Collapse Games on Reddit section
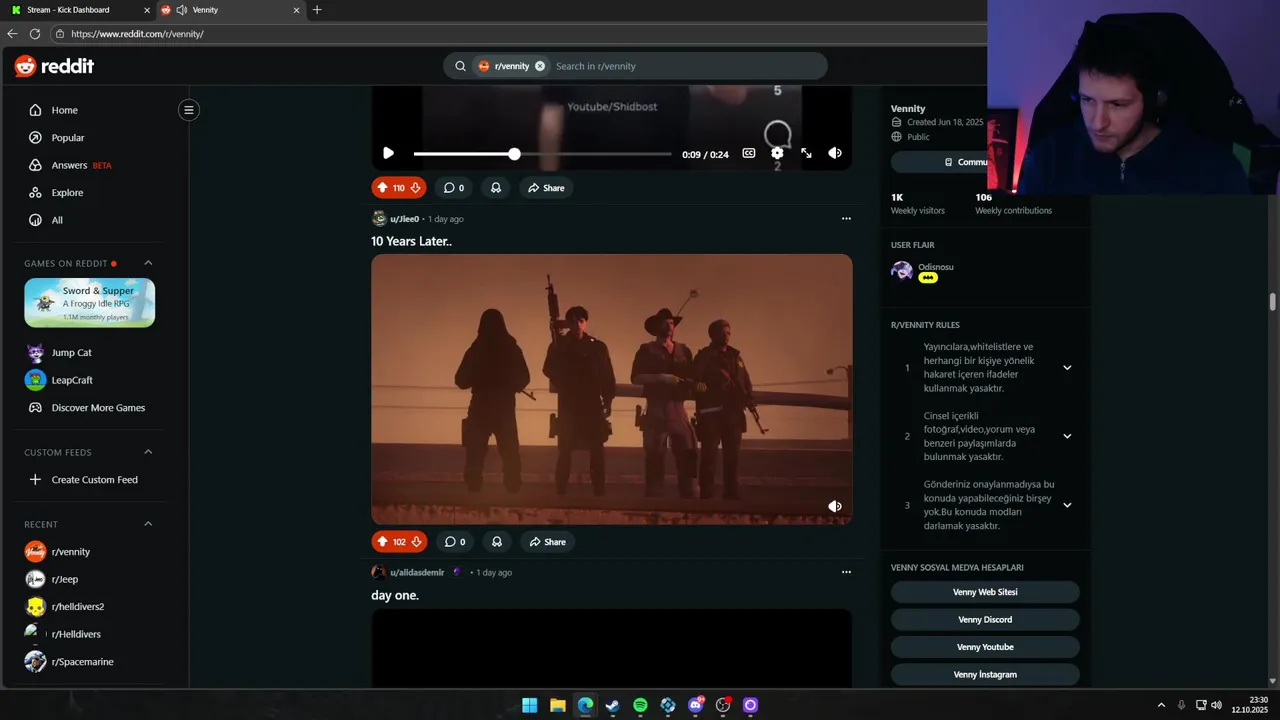The width and height of the screenshot is (1280, 720). pos(148,263)
